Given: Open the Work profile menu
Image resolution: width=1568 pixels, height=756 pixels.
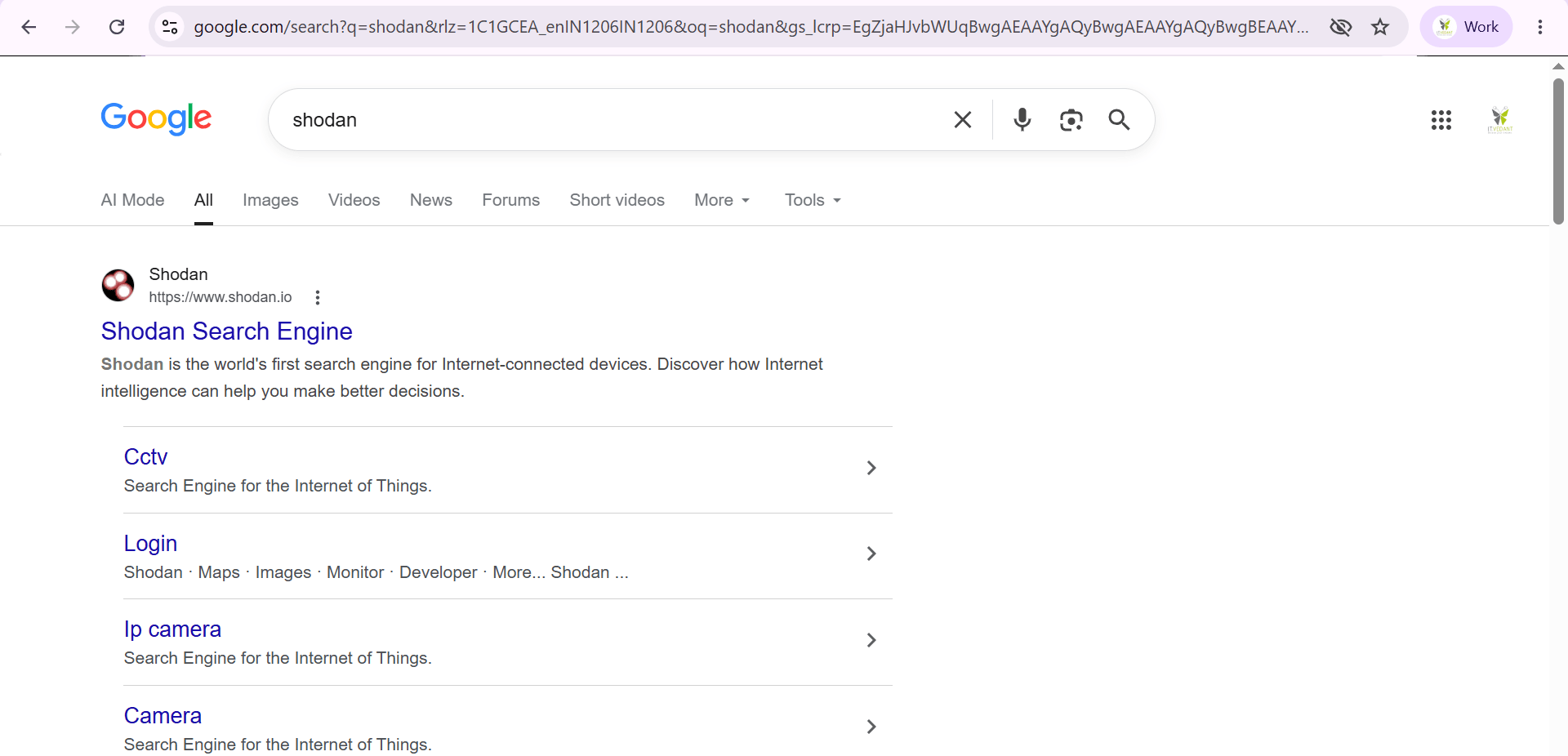Looking at the screenshot, I should (x=1467, y=27).
